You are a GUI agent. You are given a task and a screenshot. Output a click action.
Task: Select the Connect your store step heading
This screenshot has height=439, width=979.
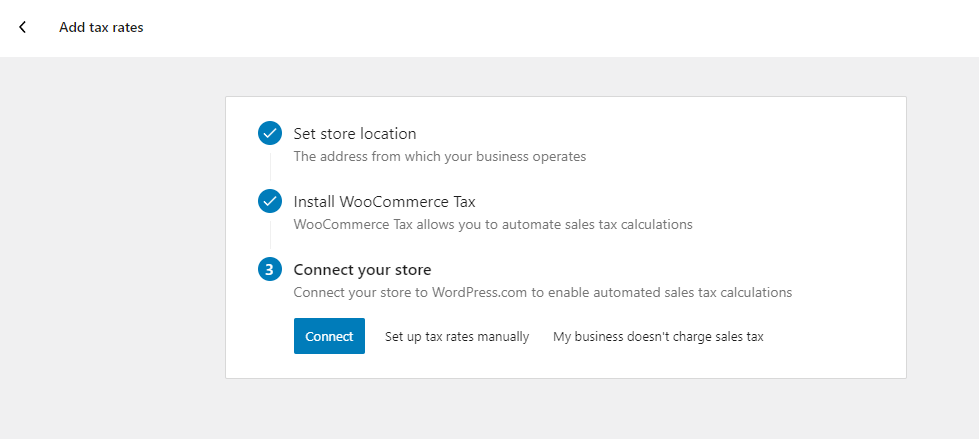[x=362, y=270]
